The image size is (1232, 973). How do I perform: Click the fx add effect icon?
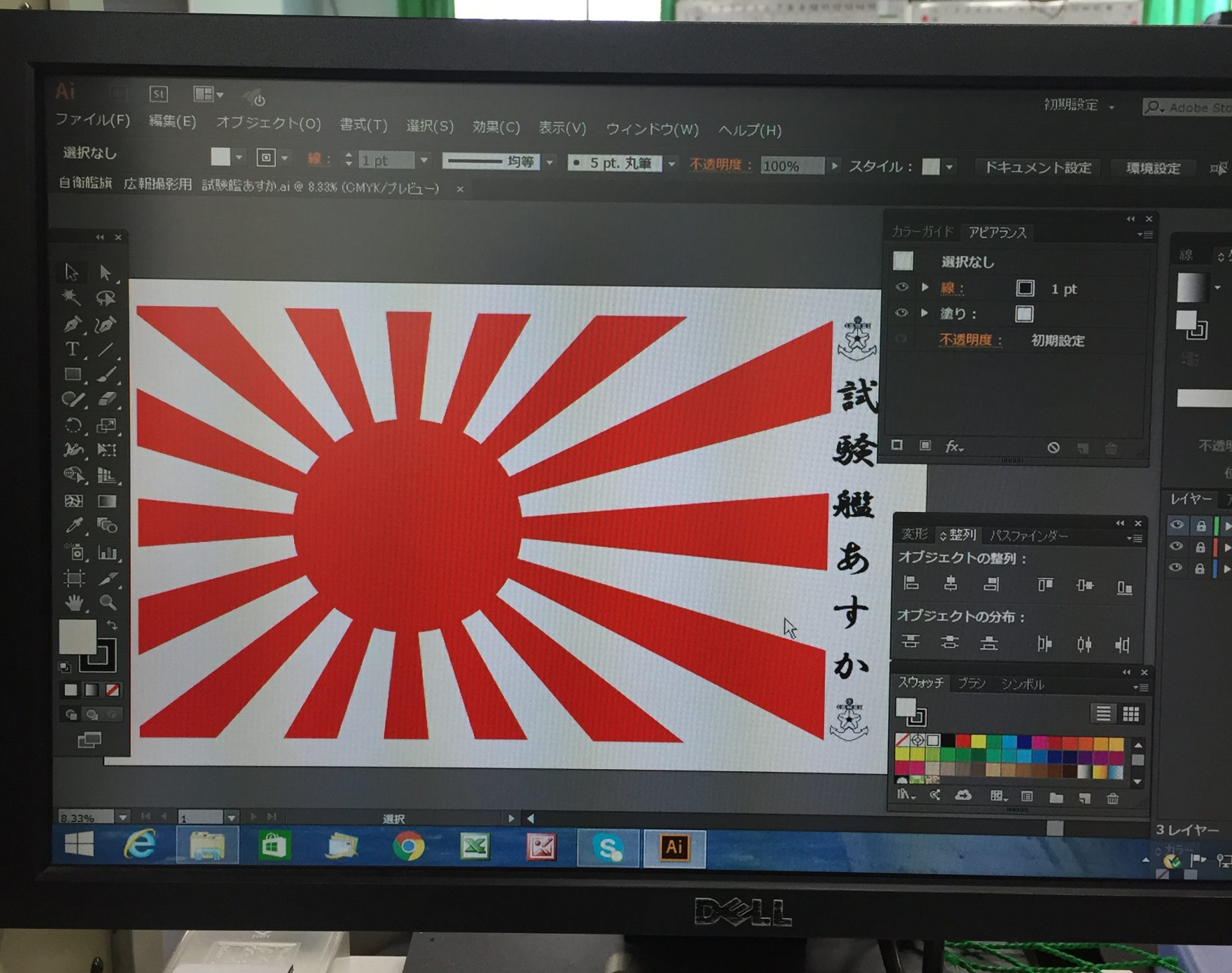pos(953,446)
